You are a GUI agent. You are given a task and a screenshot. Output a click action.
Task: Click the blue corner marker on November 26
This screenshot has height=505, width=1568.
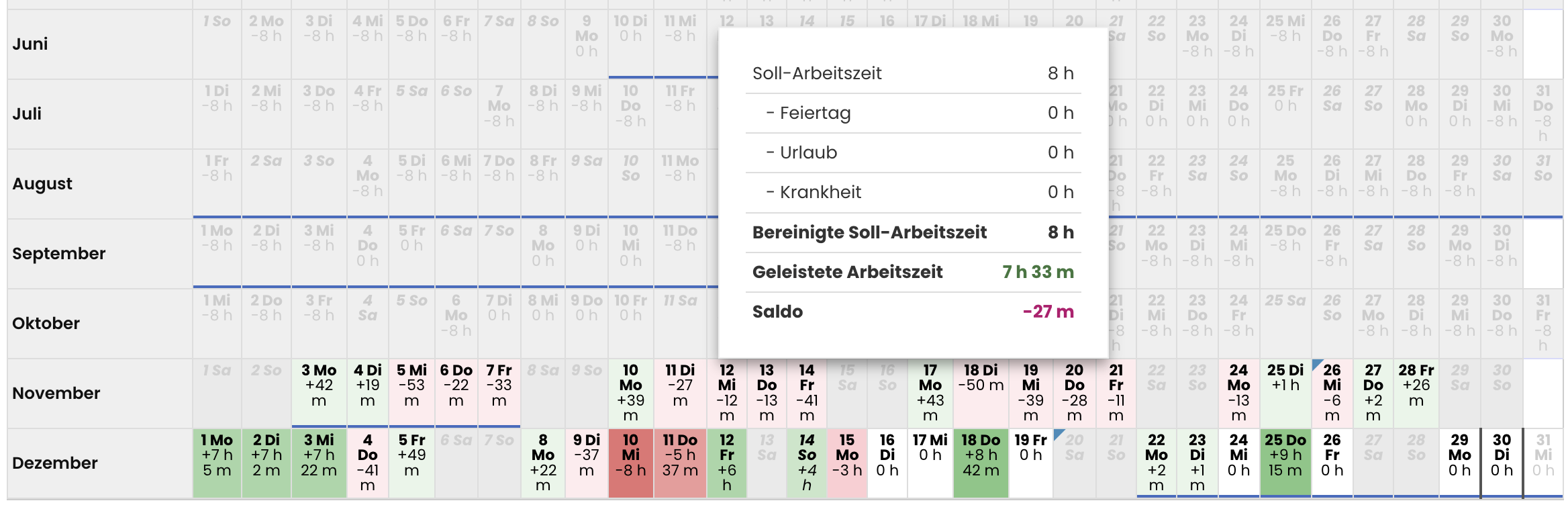pos(1316,365)
